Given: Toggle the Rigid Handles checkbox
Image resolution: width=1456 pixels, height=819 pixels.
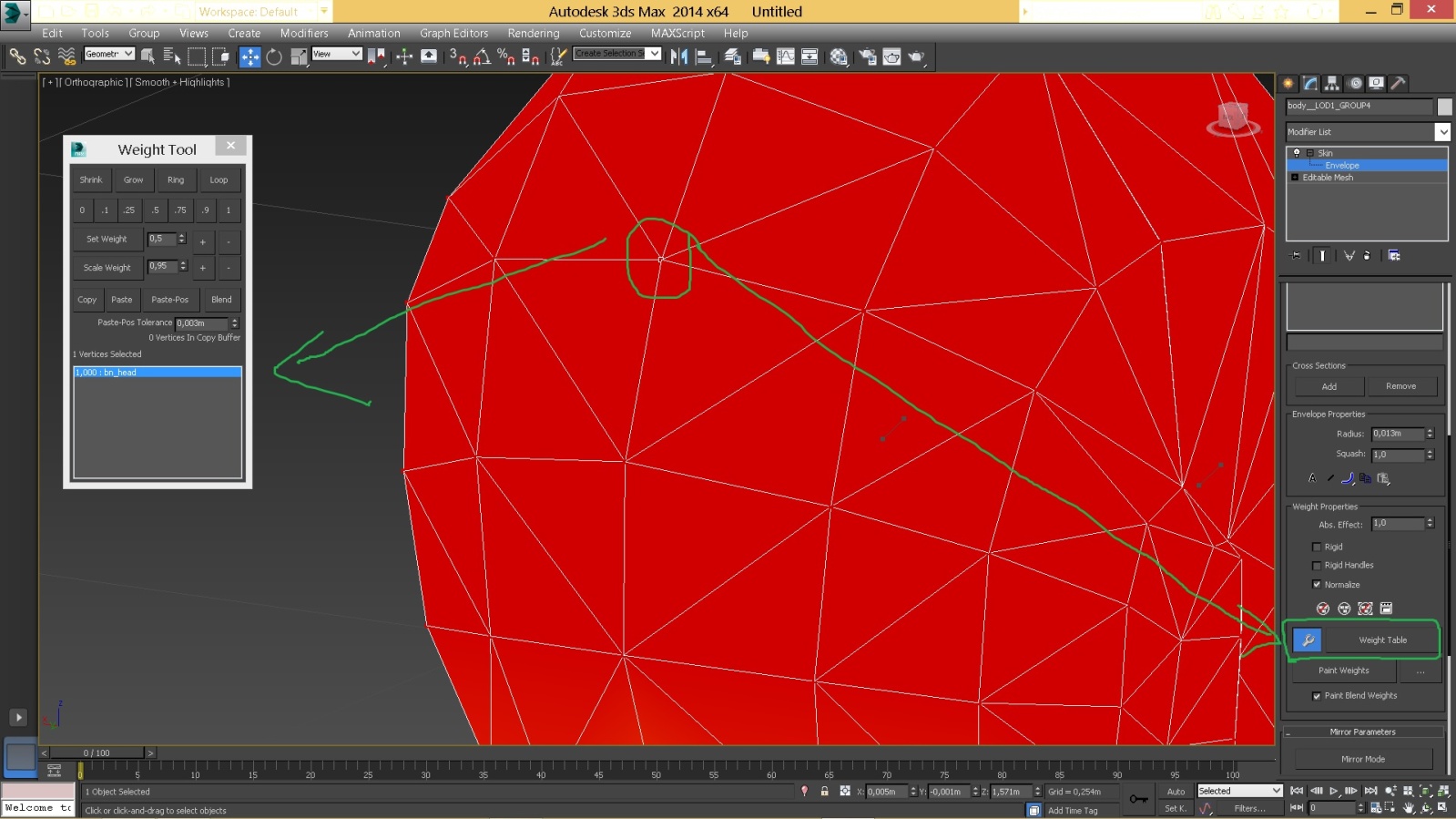Looking at the screenshot, I should click(x=1316, y=566).
